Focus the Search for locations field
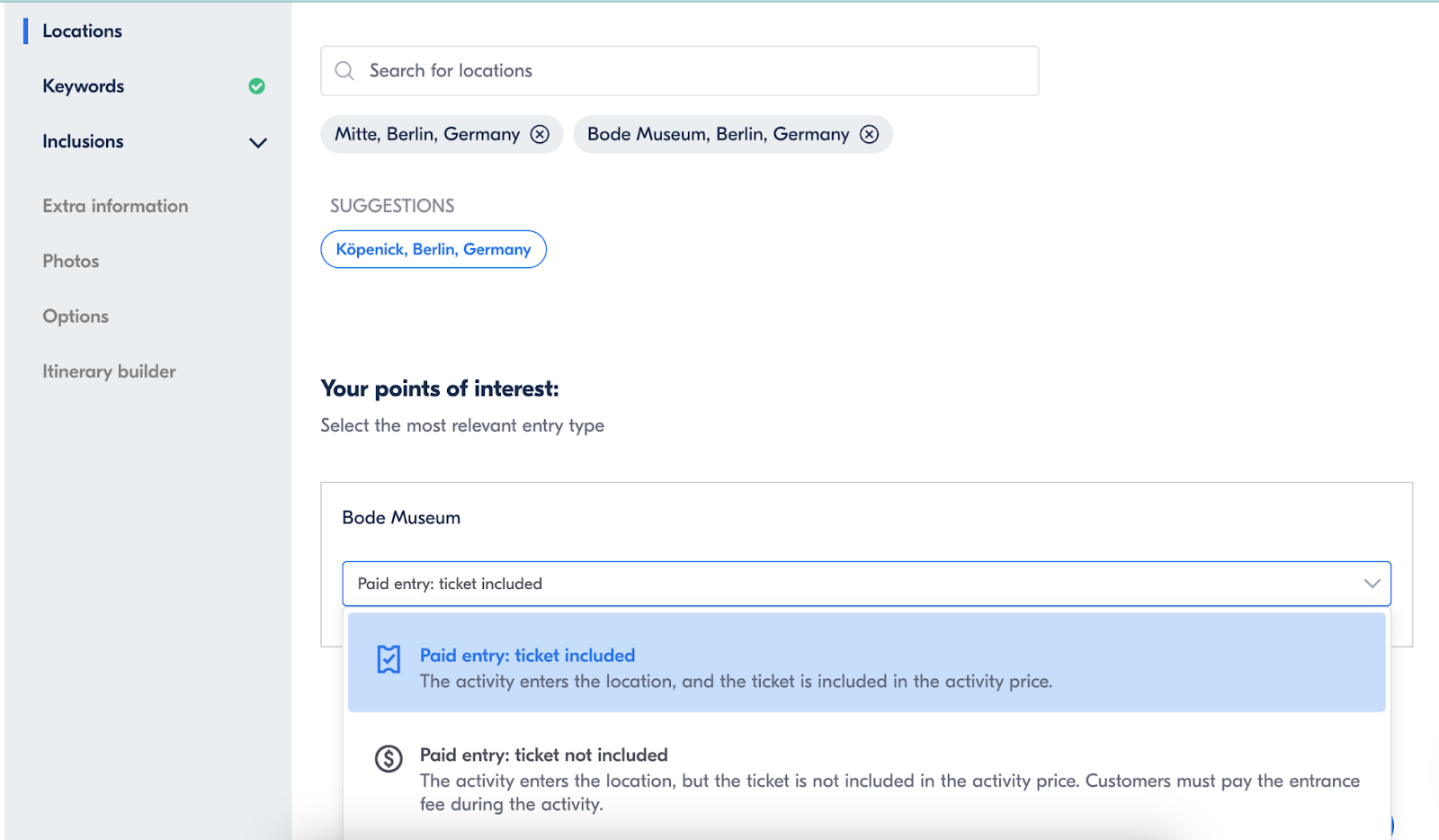 [693, 71]
